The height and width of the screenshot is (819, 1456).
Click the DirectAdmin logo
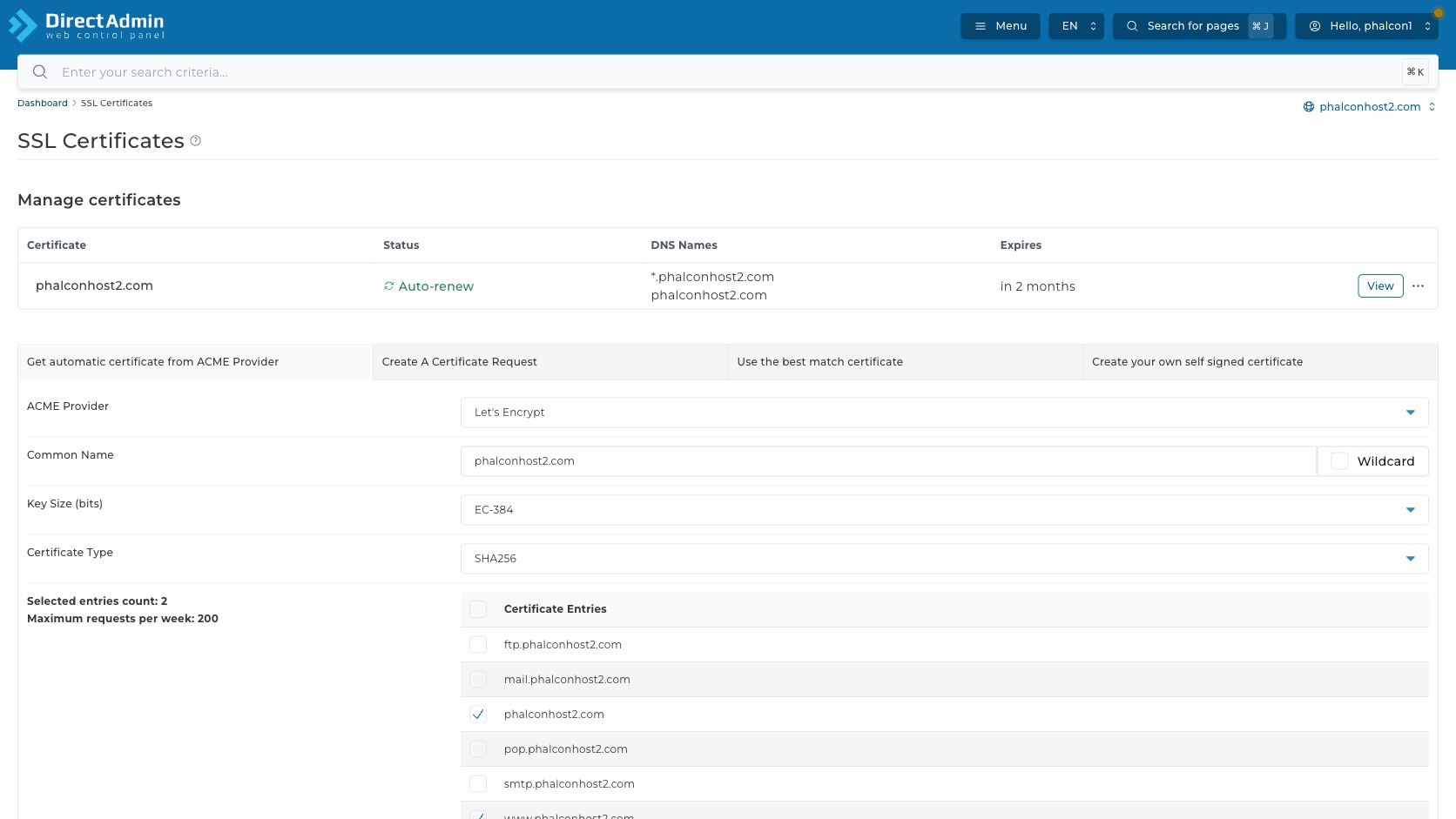click(86, 25)
